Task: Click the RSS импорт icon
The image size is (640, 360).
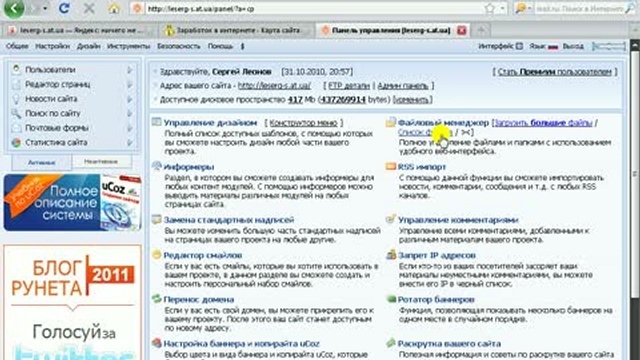Action: coord(391,166)
